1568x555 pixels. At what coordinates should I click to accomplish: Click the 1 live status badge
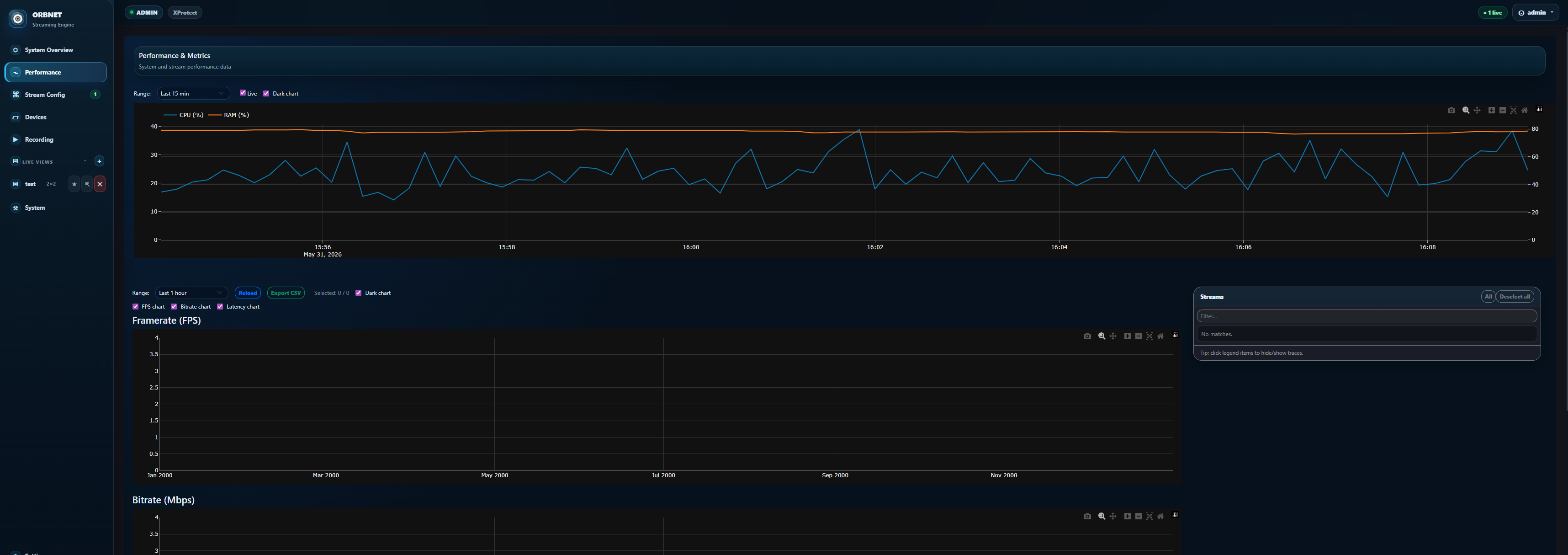(1493, 12)
